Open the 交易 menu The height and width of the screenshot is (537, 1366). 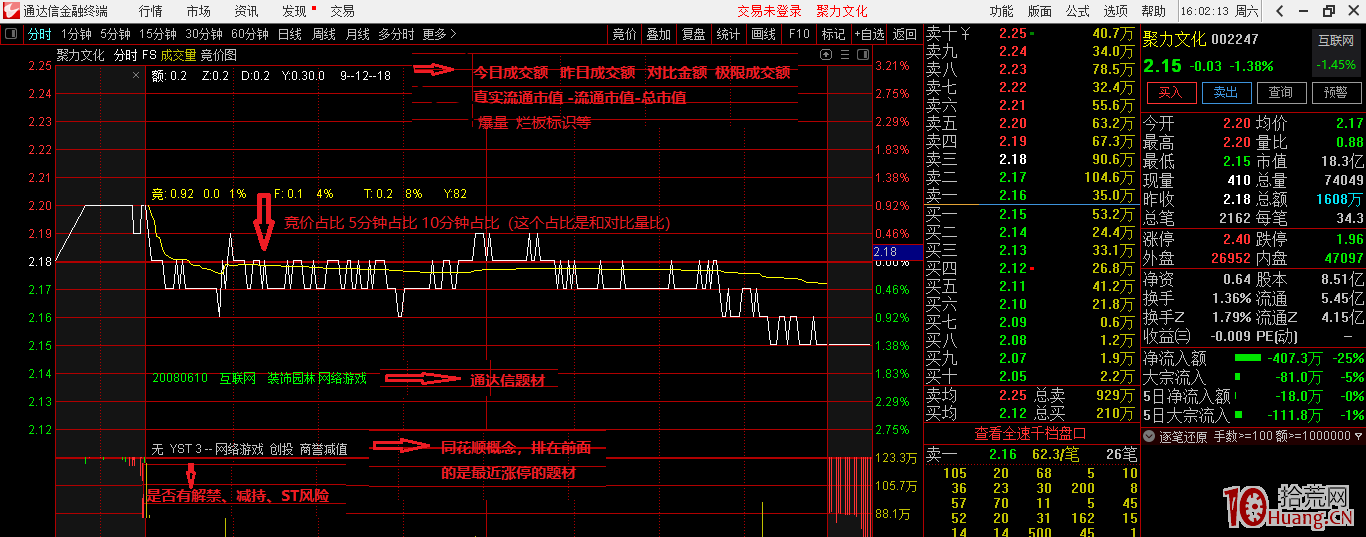342,11
